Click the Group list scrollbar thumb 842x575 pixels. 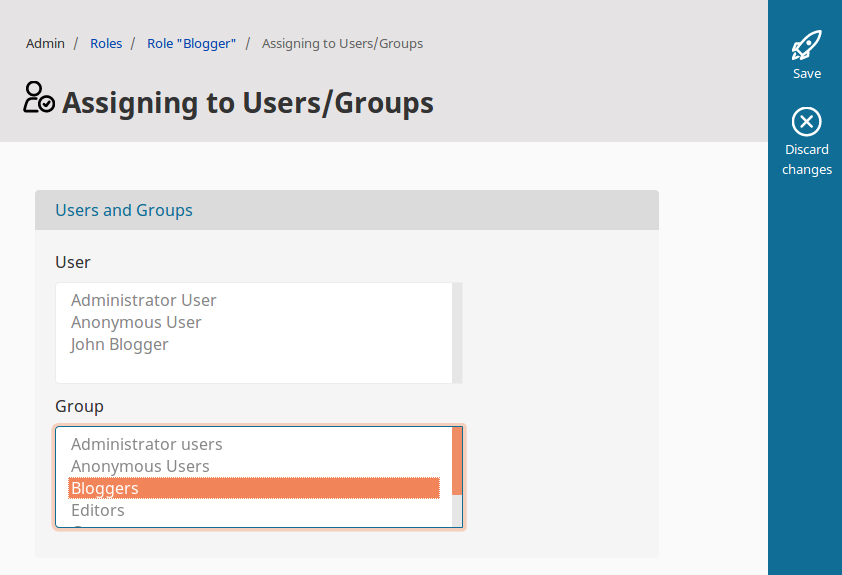[x=457, y=461]
